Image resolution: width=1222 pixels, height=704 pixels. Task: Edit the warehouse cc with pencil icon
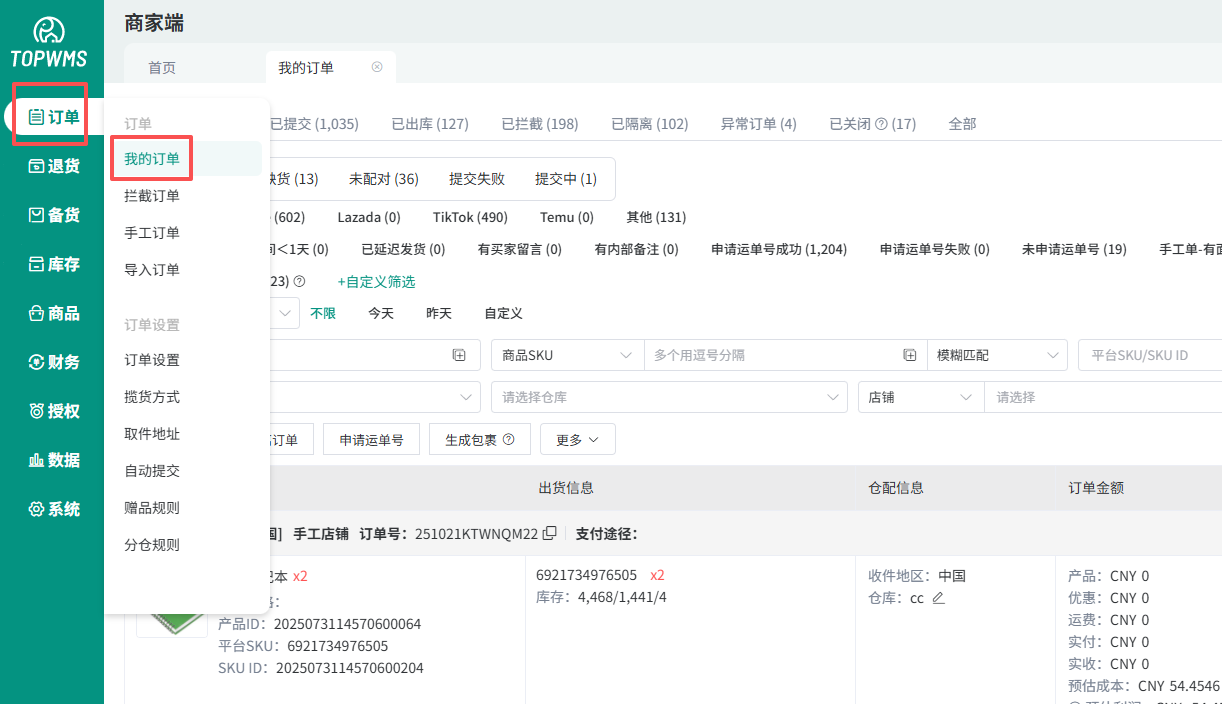pos(938,598)
